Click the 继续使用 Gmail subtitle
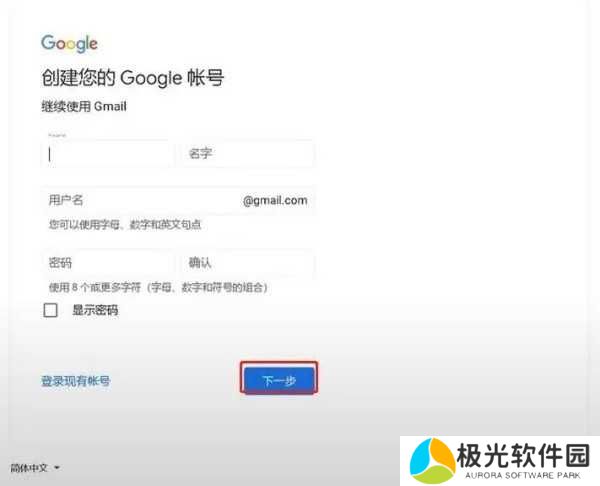The image size is (600, 486). [x=84, y=106]
